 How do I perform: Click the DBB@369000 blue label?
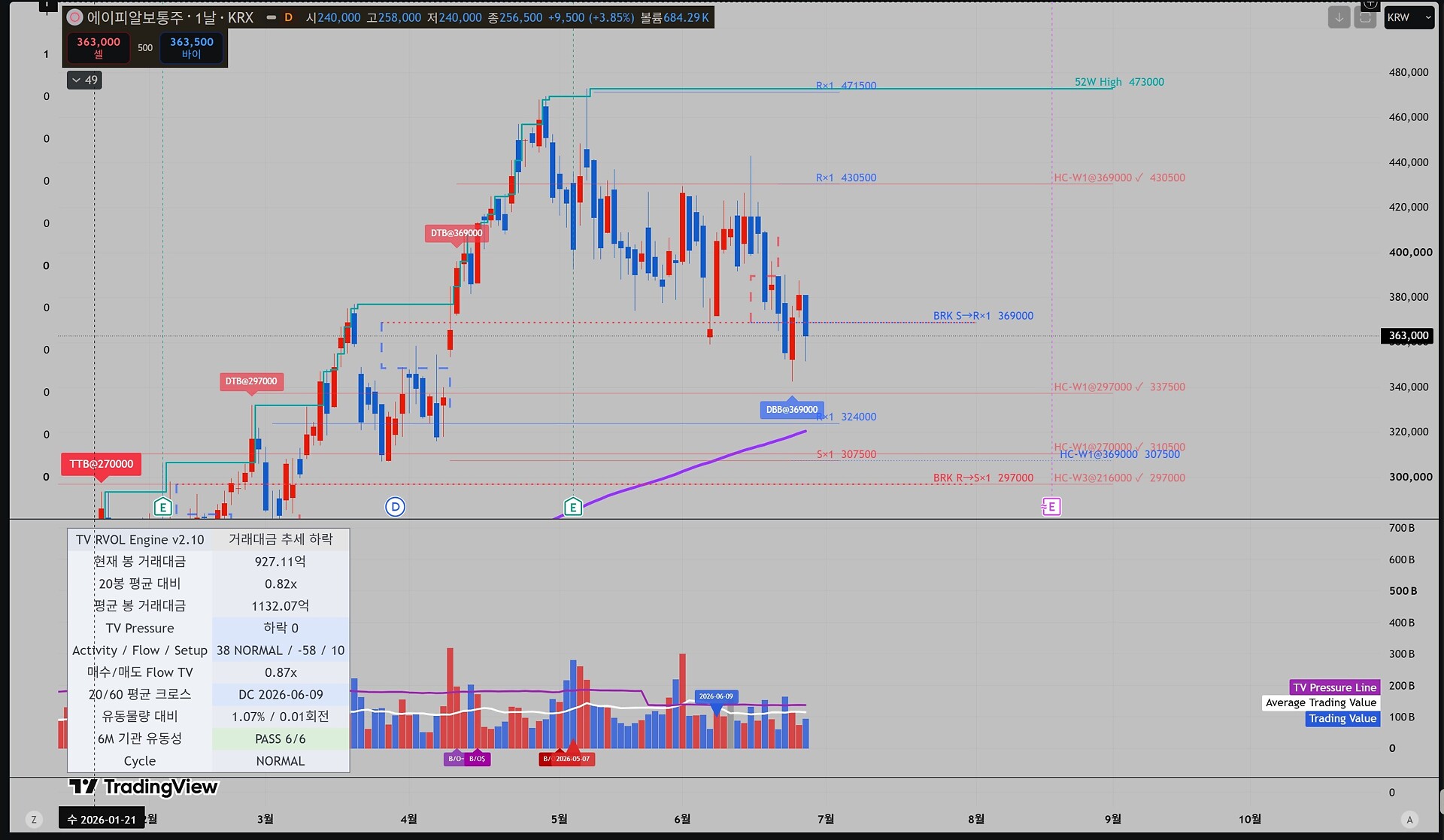click(x=792, y=410)
